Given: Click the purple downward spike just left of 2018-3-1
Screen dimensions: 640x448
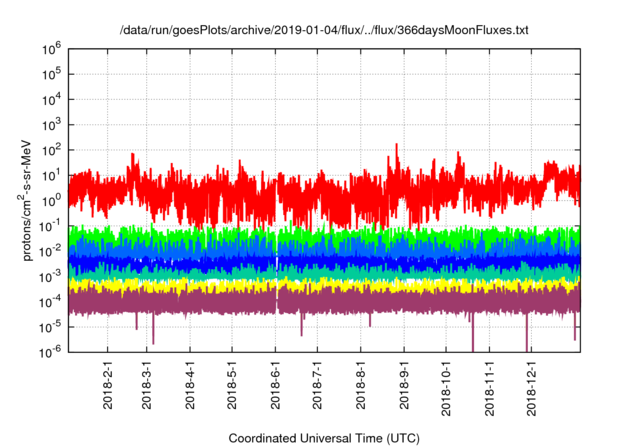Looking at the screenshot, I should click(x=137, y=321).
